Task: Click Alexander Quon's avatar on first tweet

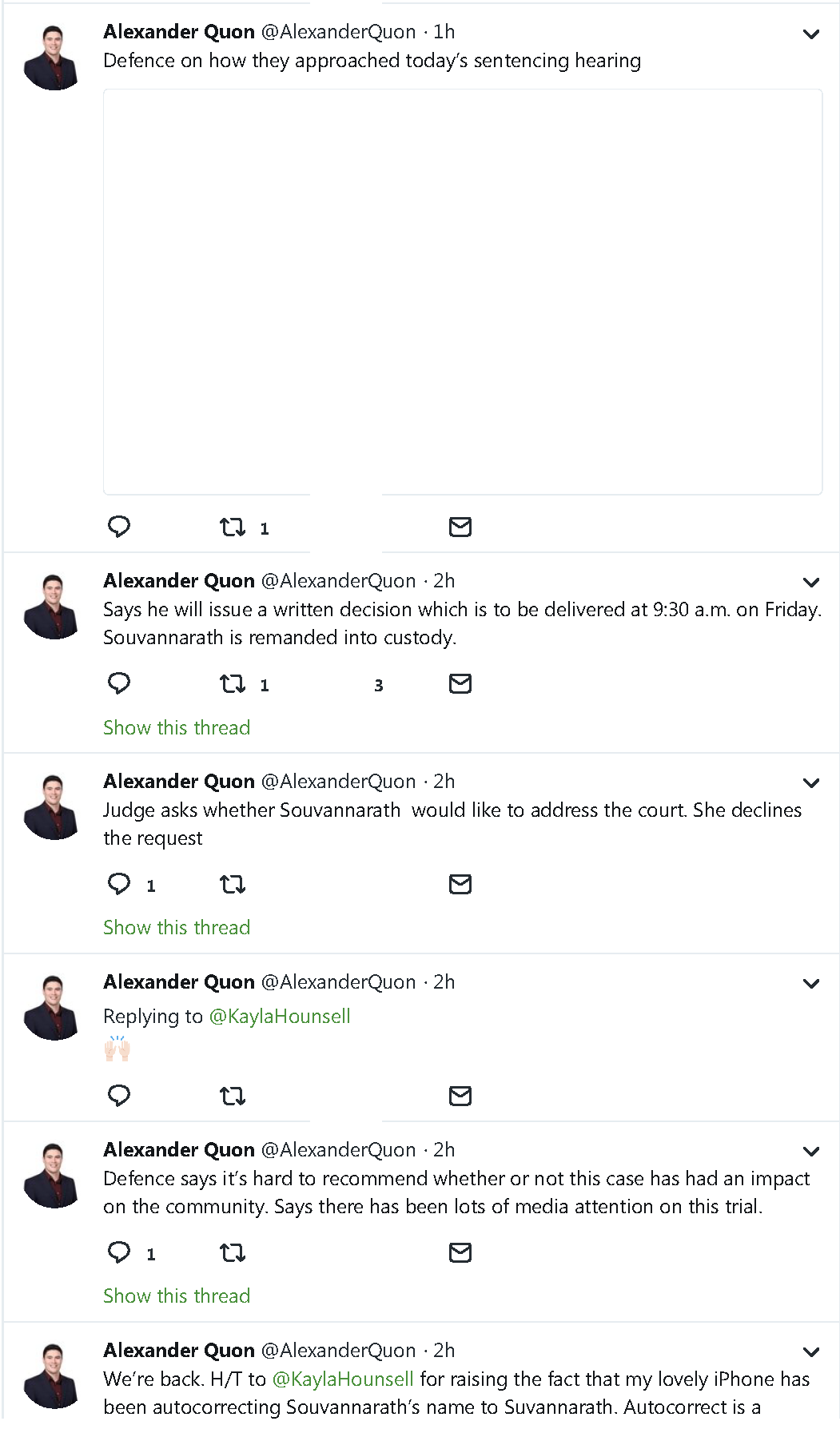Action: [x=53, y=57]
